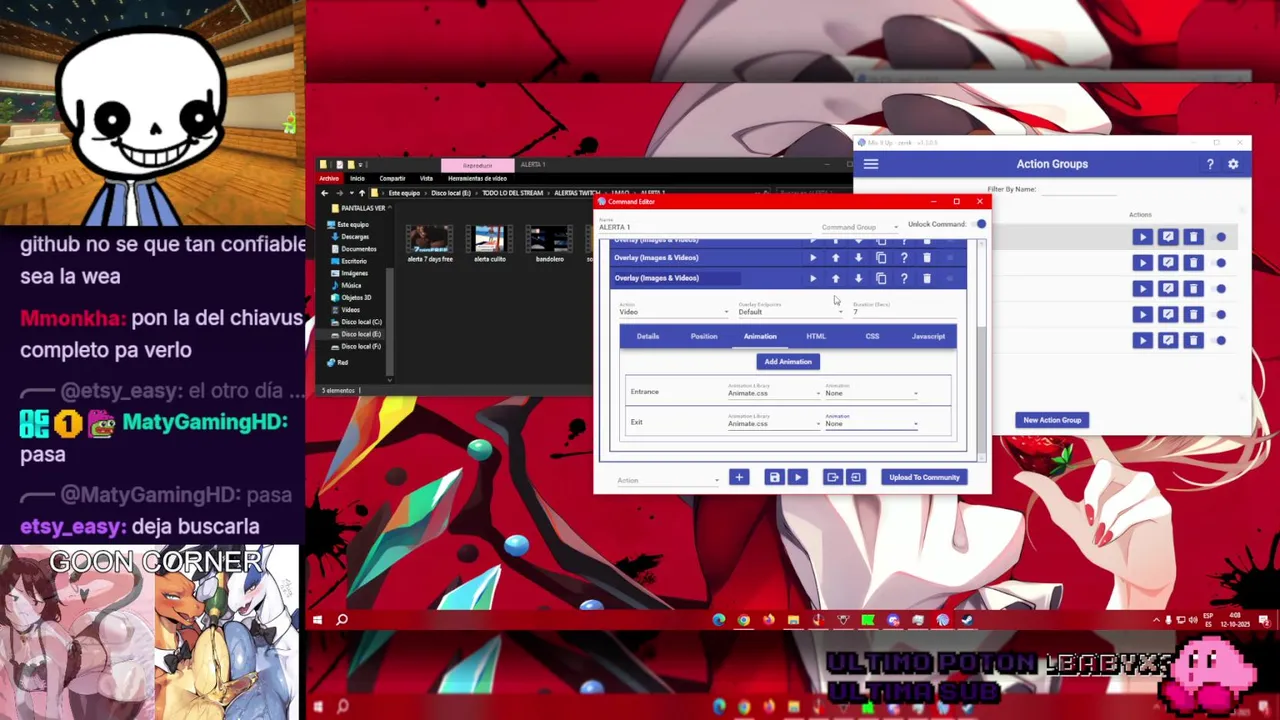The image size is (1280, 720).
Task: Delete the expanded Overlay action
Action: click(927, 278)
